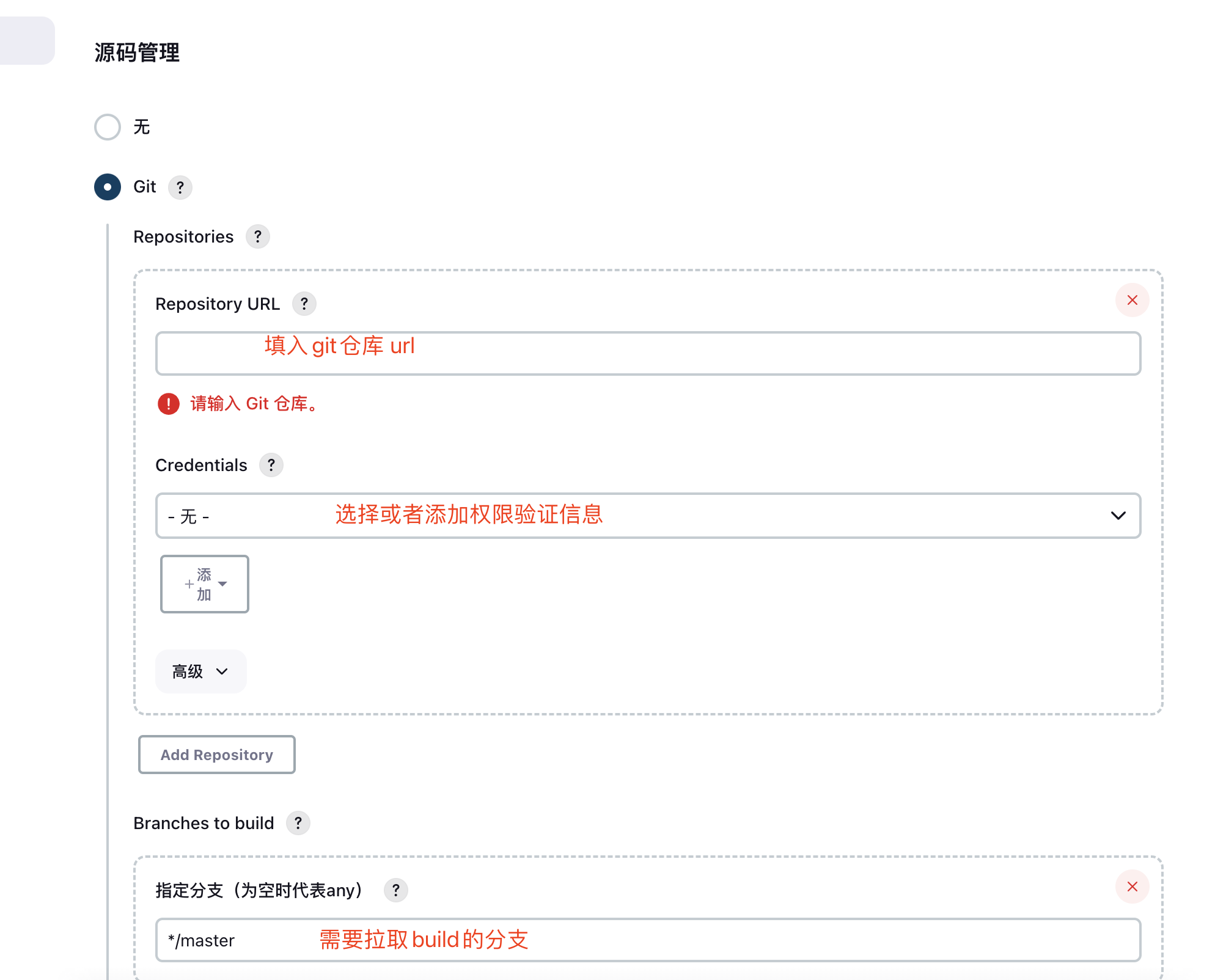Click the 添加 credentials button
1226x980 pixels.
[x=205, y=584]
